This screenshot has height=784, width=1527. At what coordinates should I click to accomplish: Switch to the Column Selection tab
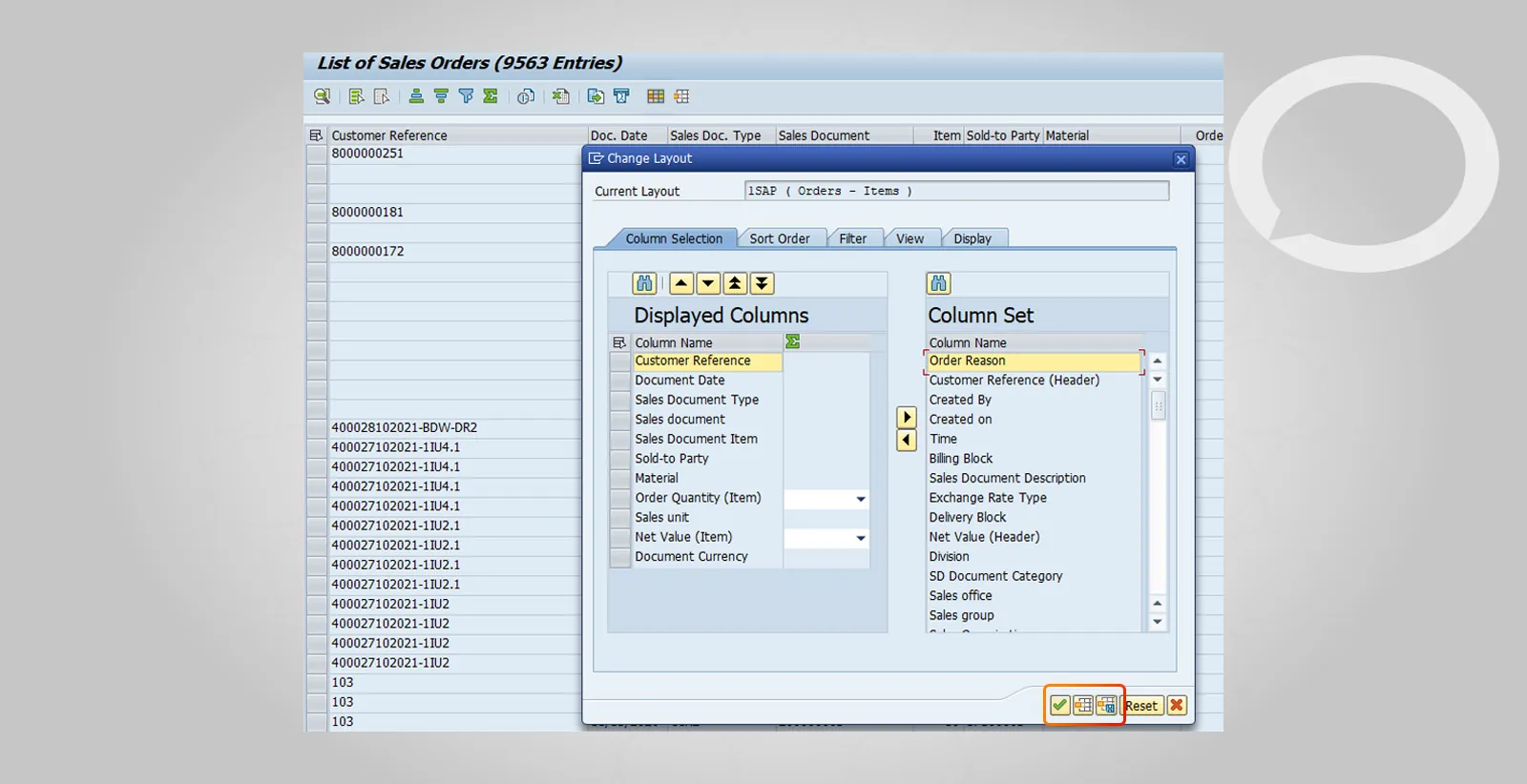674,238
